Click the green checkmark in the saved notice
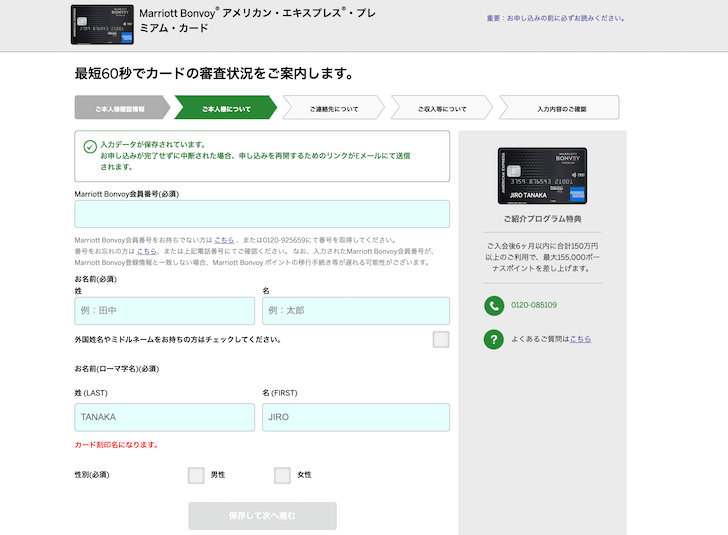 pyautogui.click(x=90, y=147)
